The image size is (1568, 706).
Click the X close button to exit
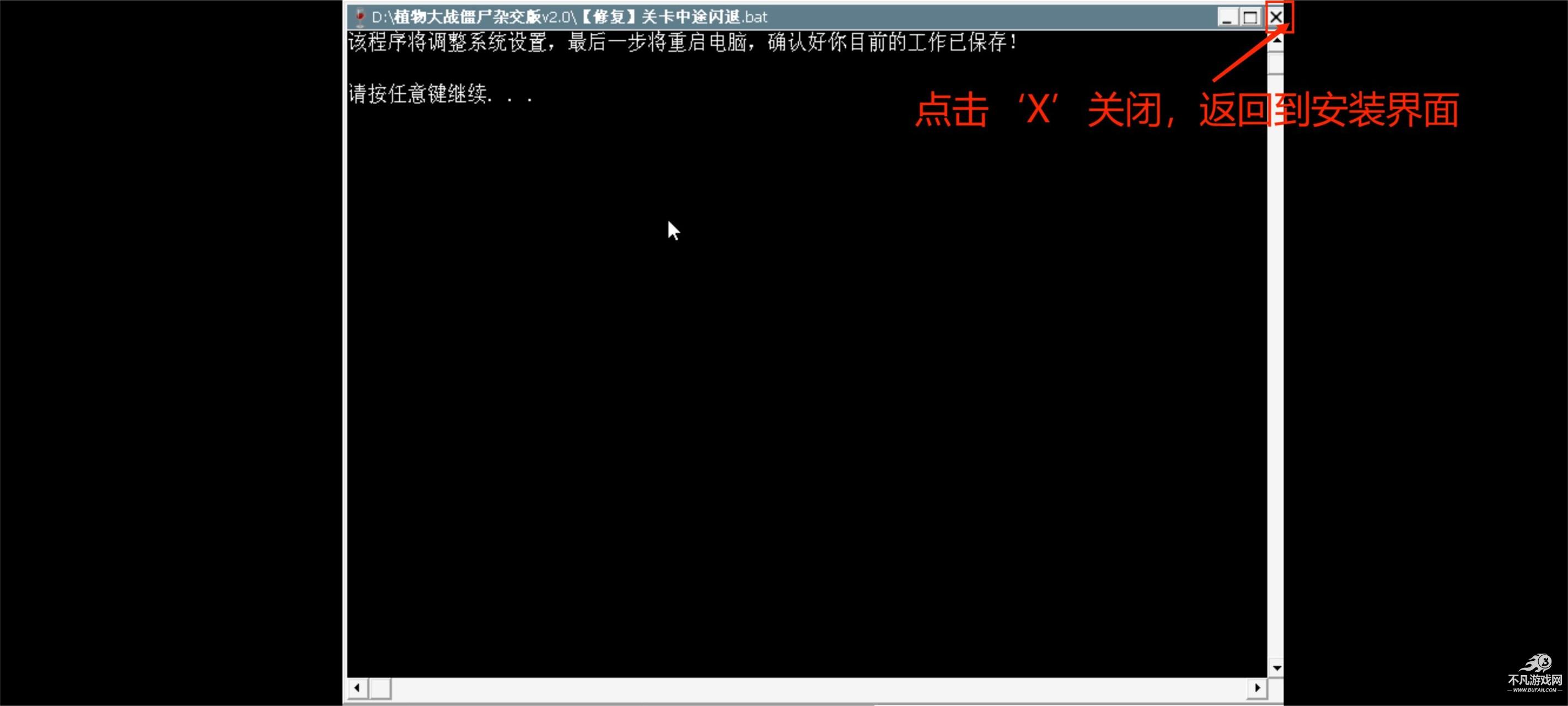coord(1278,16)
